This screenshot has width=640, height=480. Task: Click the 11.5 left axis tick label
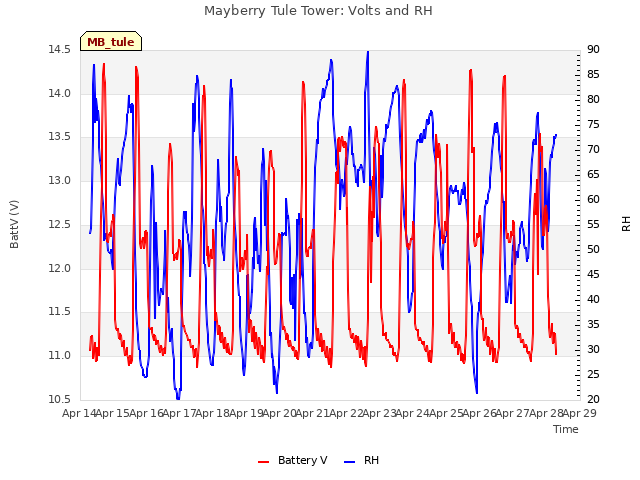click(x=60, y=312)
